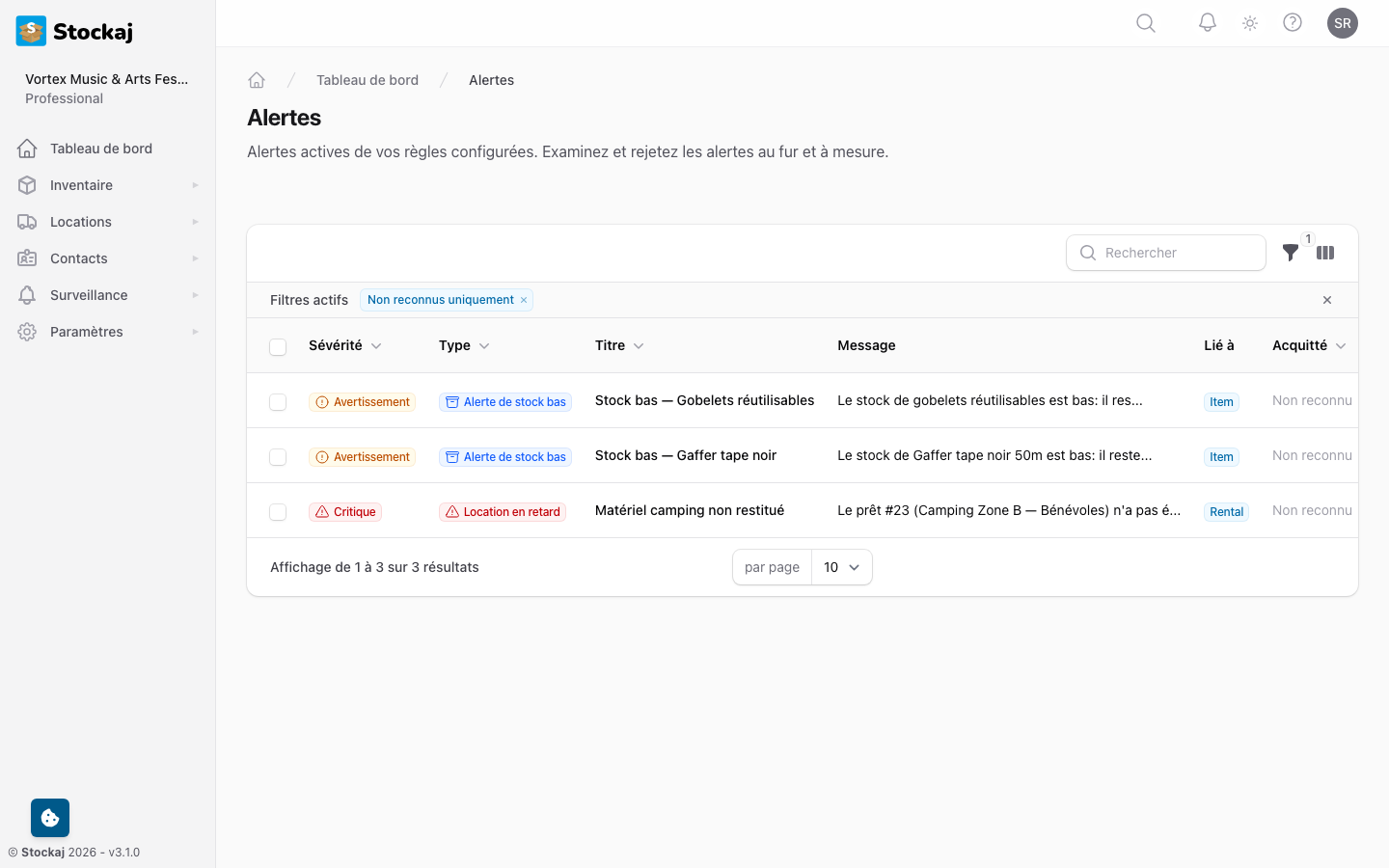Sort by the Sévérité column dropdown
The image size is (1389, 868).
(344, 345)
